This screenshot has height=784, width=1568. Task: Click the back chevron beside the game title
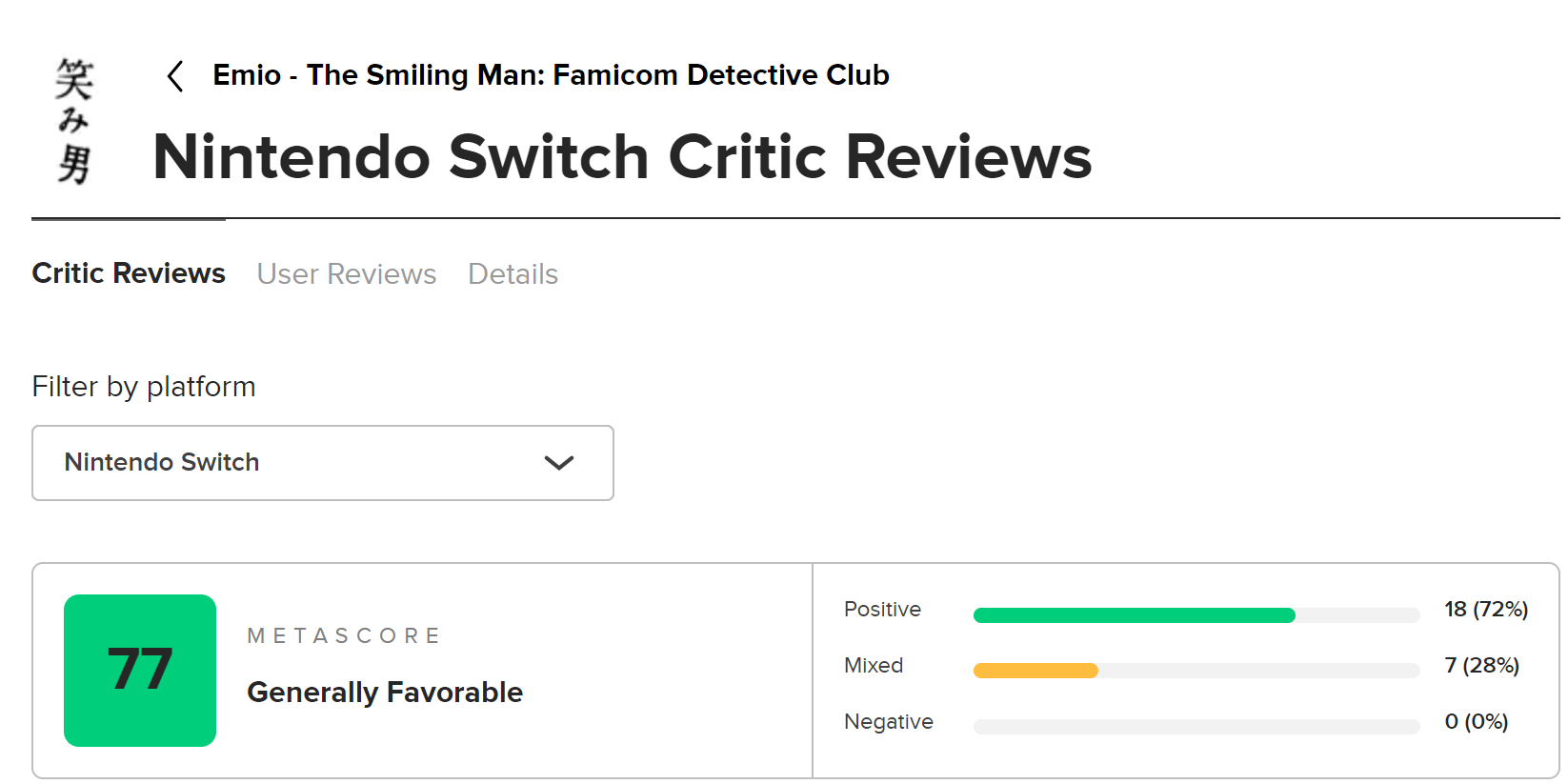[x=175, y=76]
